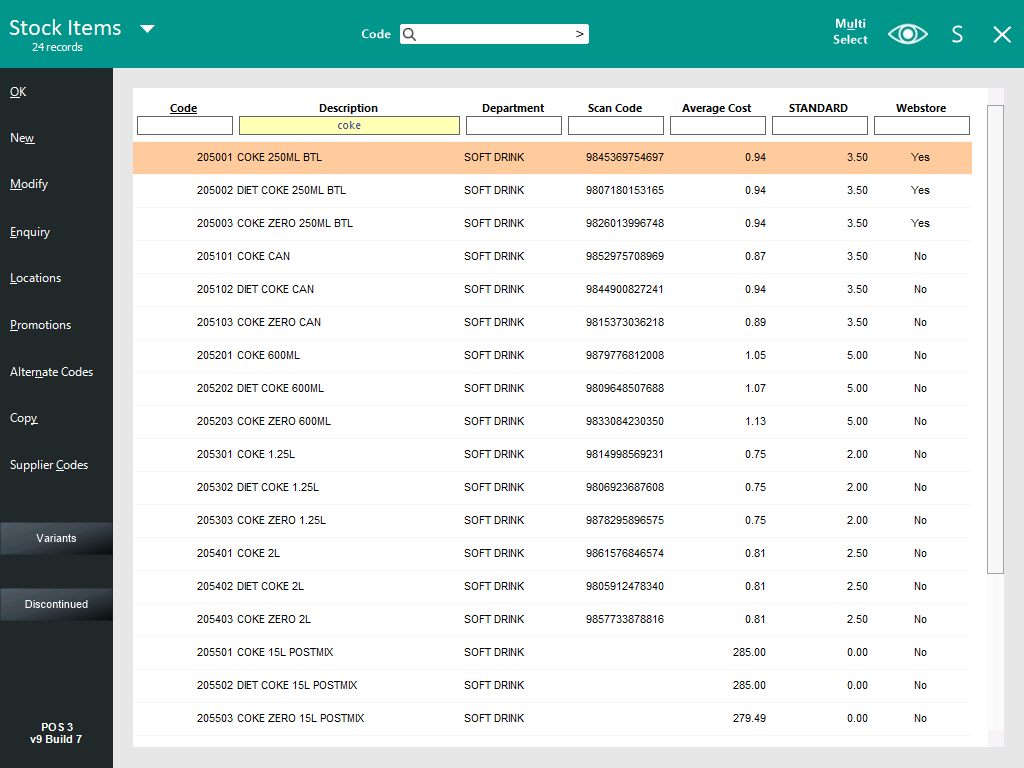Select row 205003 COKE ZERO 250ML BTL
1024x768 pixels.
[x=552, y=223]
